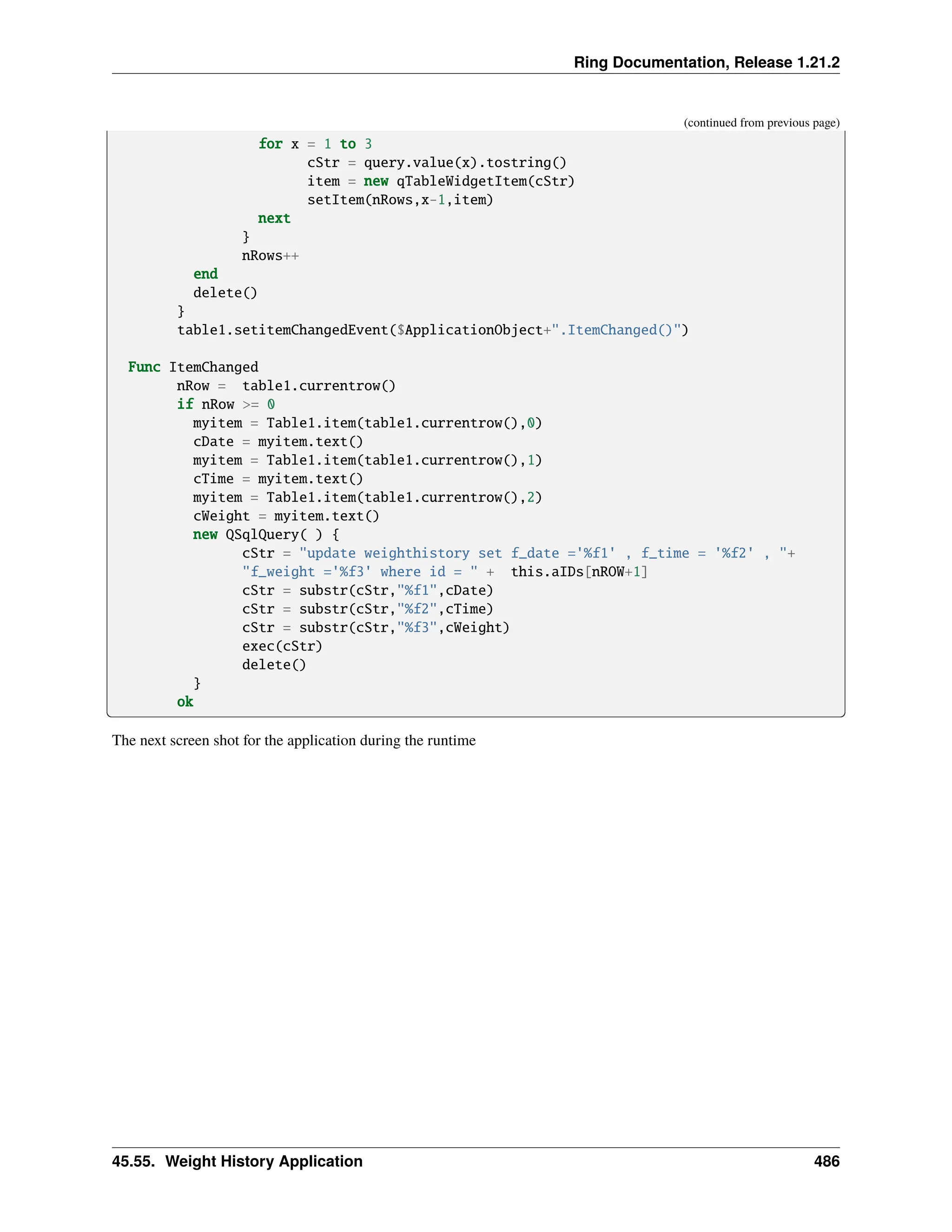952x1232 pixels.
Task: Click the 'cDate = myitem.text()' line
Action: point(278,442)
